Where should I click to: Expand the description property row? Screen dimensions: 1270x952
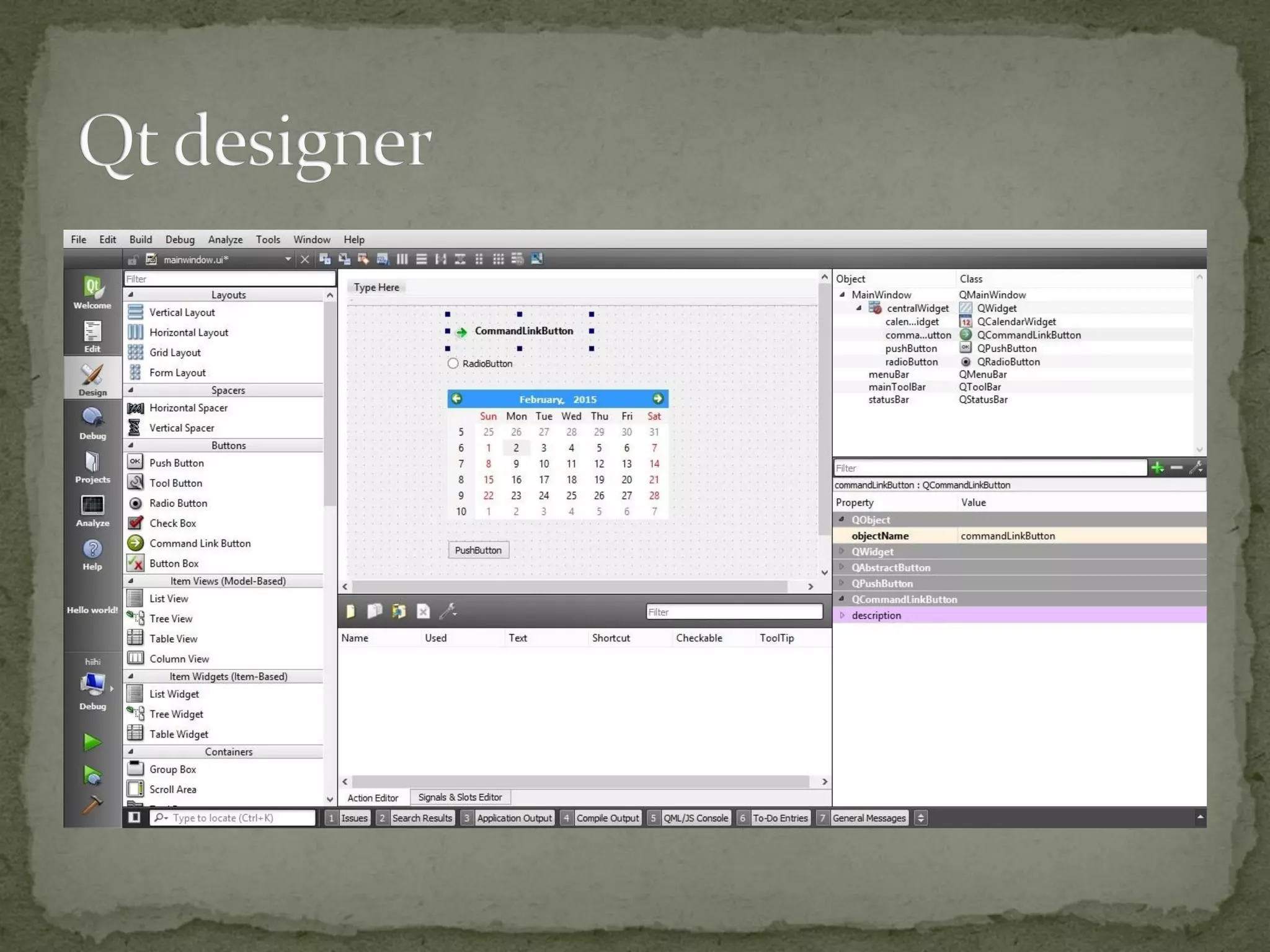pos(841,615)
